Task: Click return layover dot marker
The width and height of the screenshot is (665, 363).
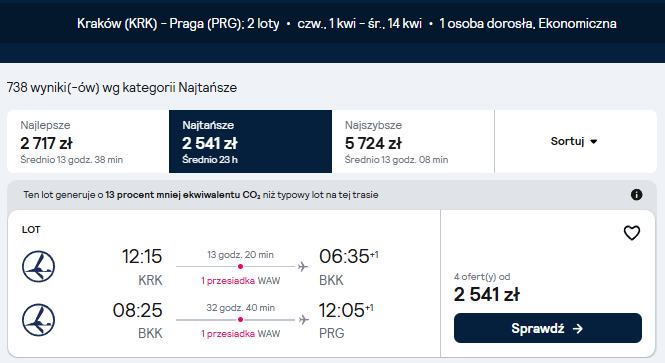Action: [240, 319]
